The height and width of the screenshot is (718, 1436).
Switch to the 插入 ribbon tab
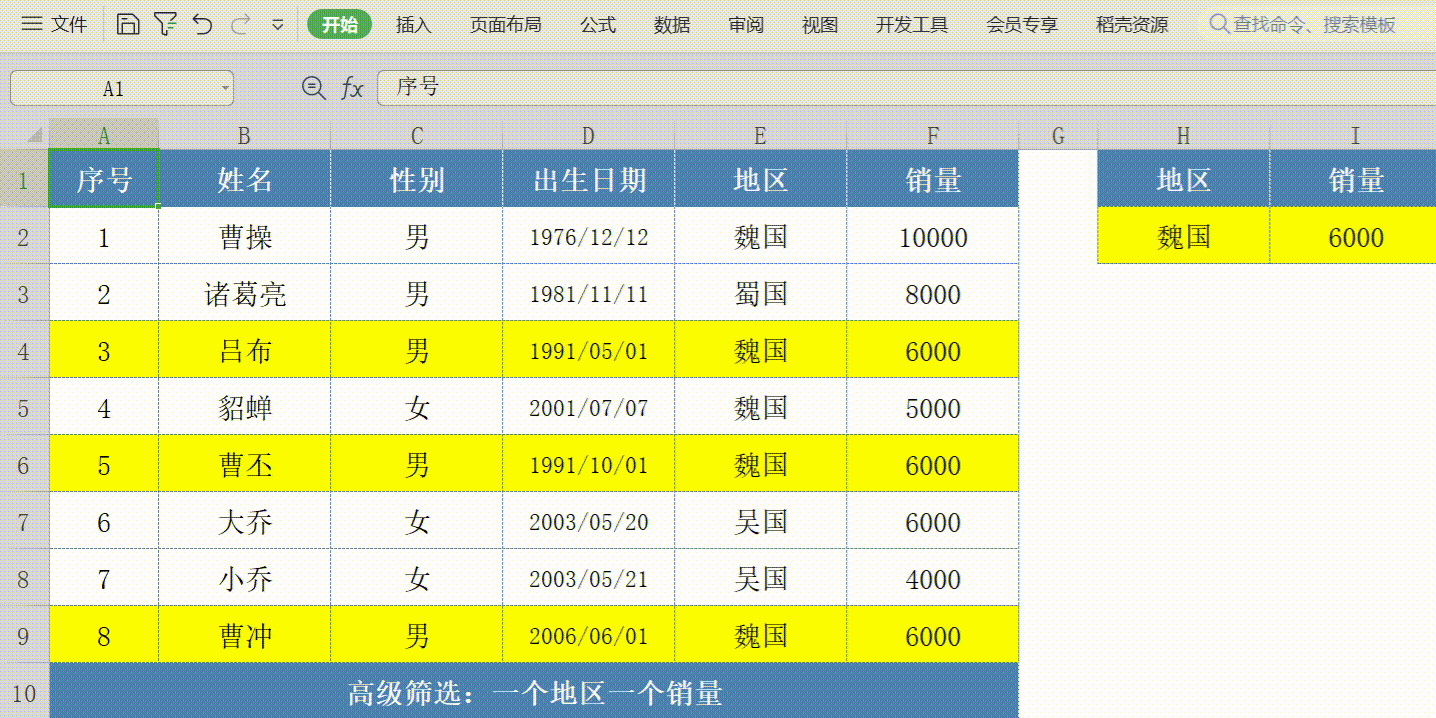point(413,24)
